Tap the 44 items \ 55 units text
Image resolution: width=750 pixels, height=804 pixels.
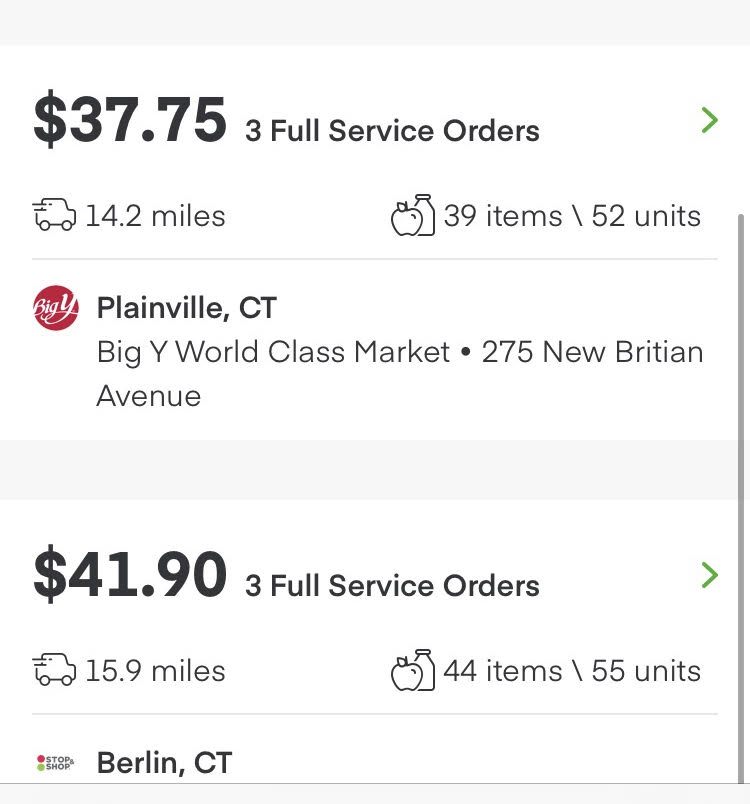[x=572, y=671]
